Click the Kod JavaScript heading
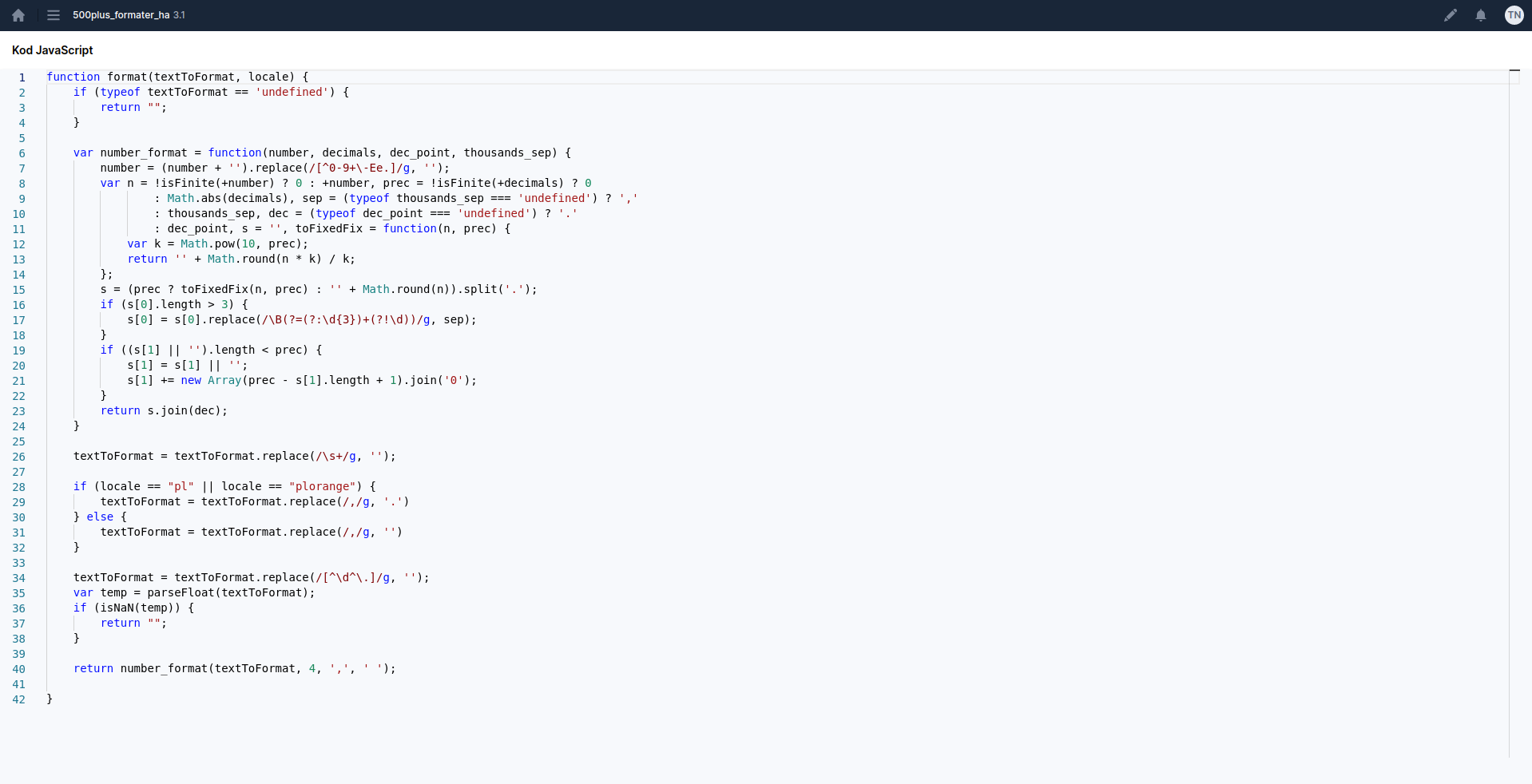Image resolution: width=1532 pixels, height=784 pixels. [53, 50]
